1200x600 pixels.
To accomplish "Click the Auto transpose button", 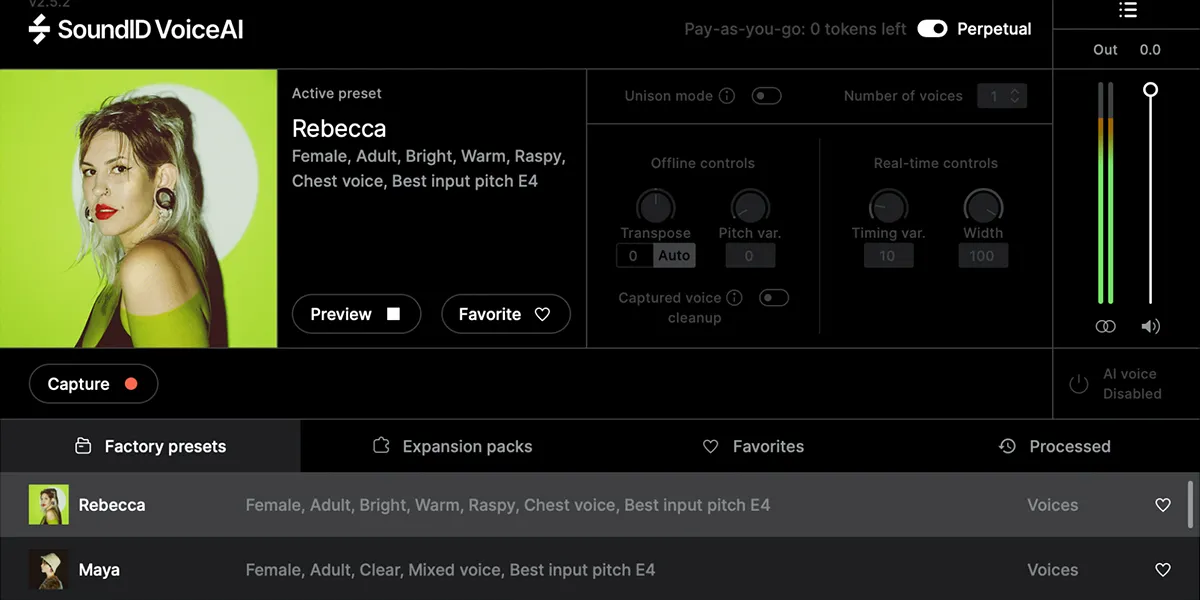I will pyautogui.click(x=674, y=255).
